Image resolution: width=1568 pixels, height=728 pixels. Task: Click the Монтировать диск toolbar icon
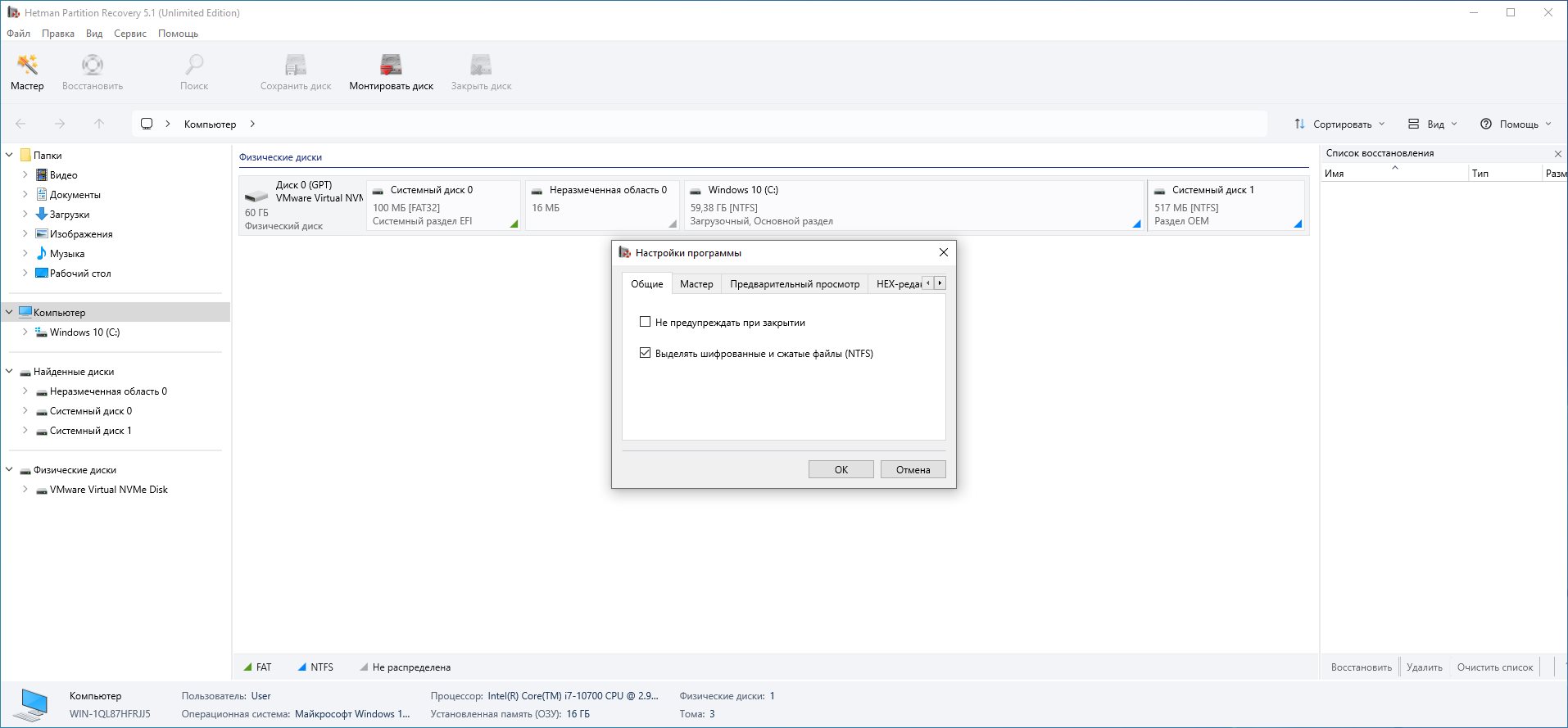(x=391, y=66)
